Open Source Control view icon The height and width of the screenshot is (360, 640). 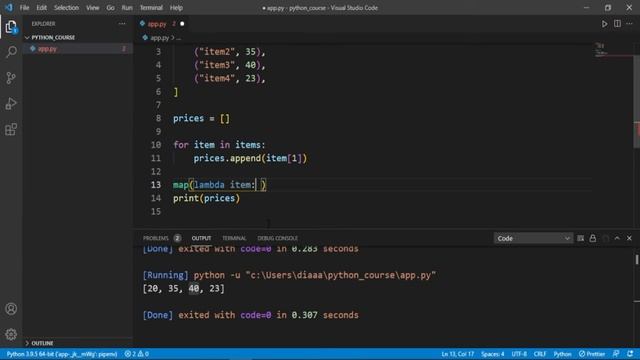(x=11, y=78)
